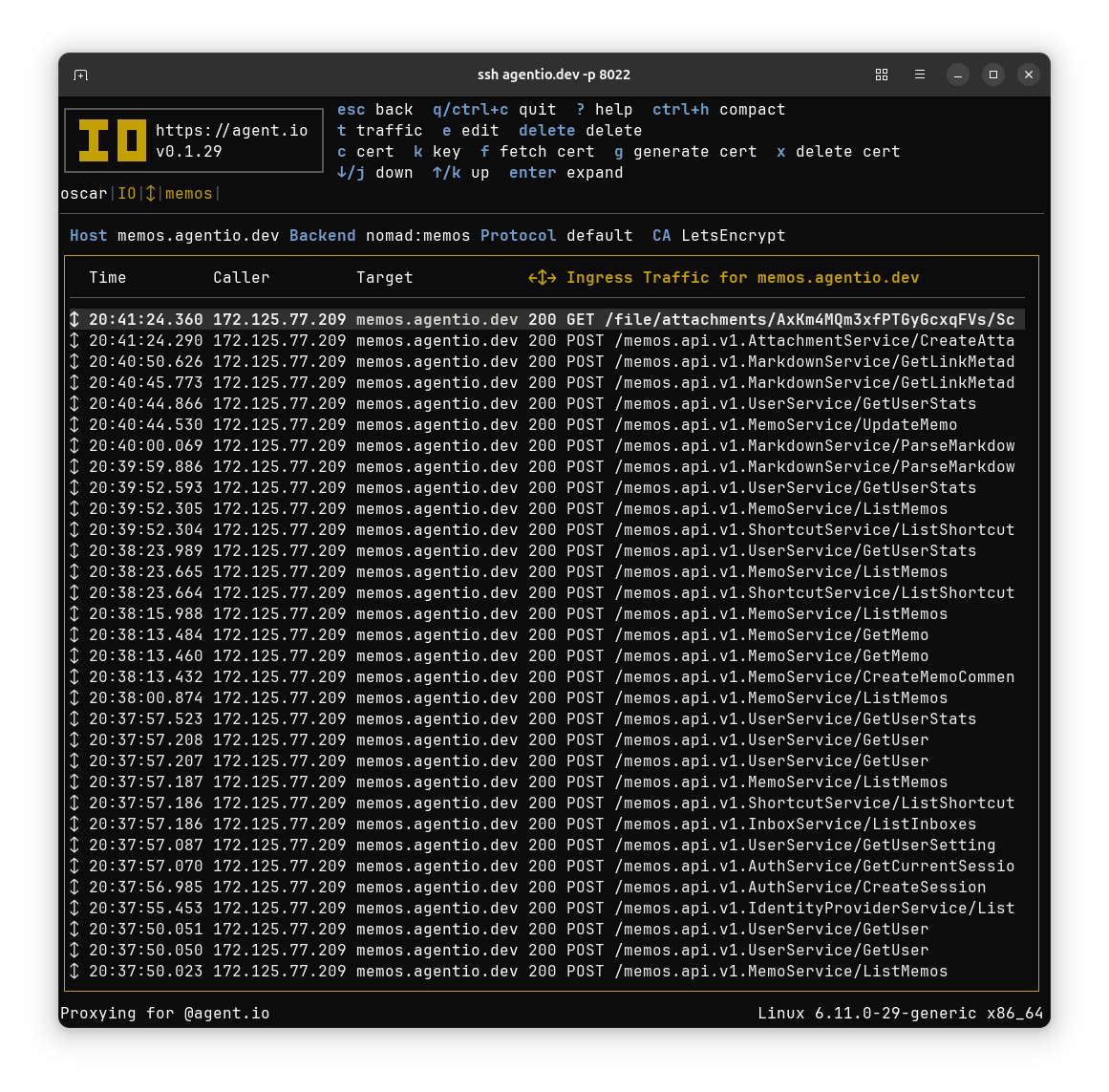Click the delete delete hint
This screenshot has height=1092, width=1109.
580,131
